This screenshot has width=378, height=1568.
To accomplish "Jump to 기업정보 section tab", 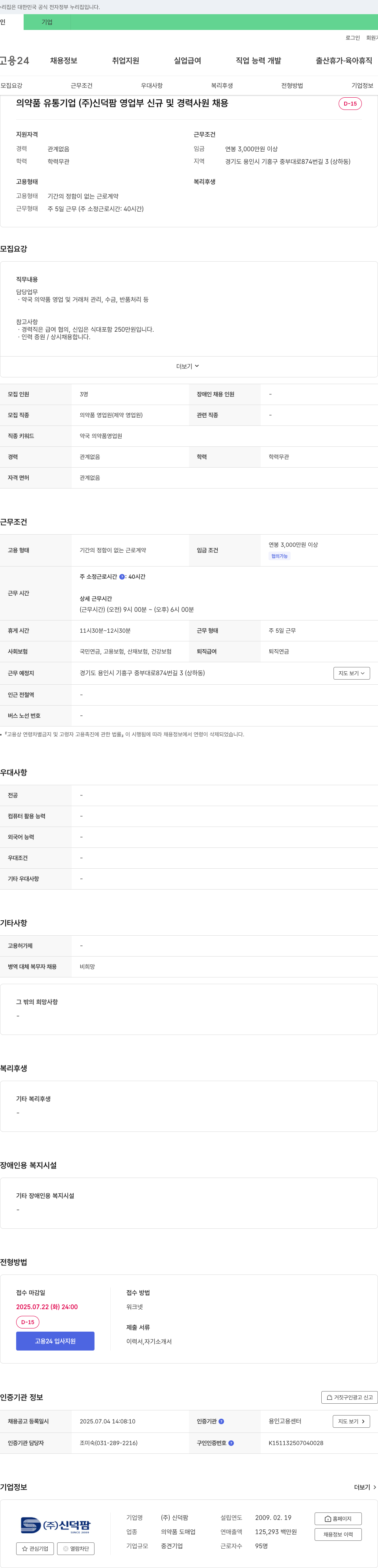I will (362, 86).
